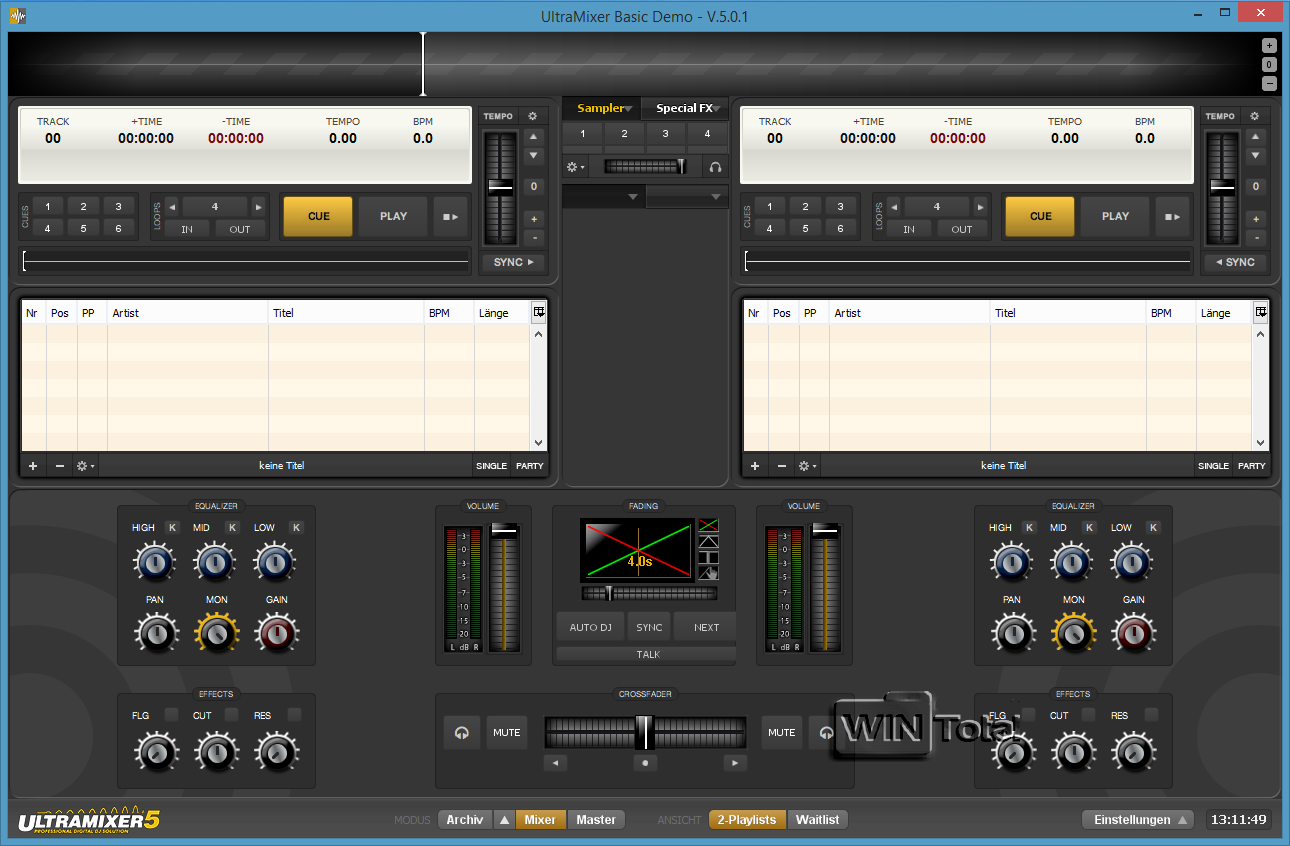
Task: Select the crossed-lines fading curve icon
Action: (708, 524)
